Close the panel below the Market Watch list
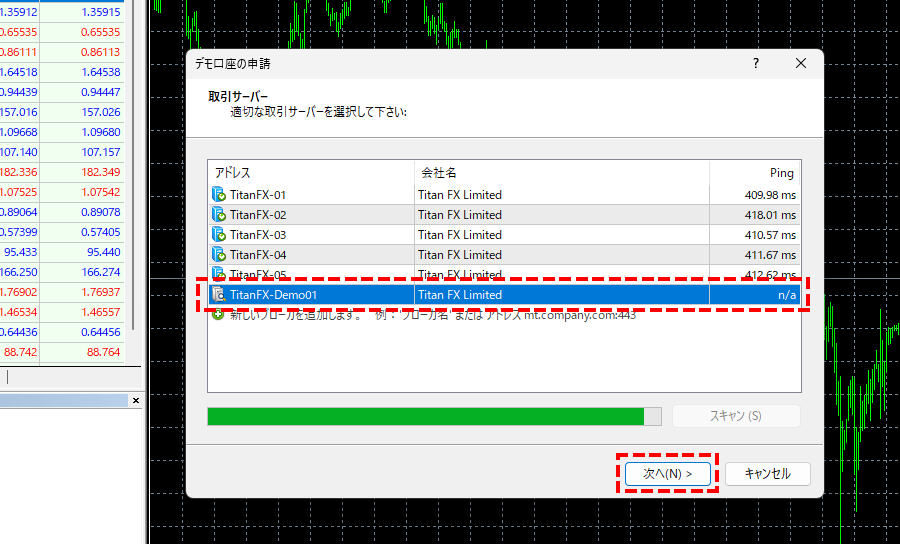900x544 pixels. 136,401
